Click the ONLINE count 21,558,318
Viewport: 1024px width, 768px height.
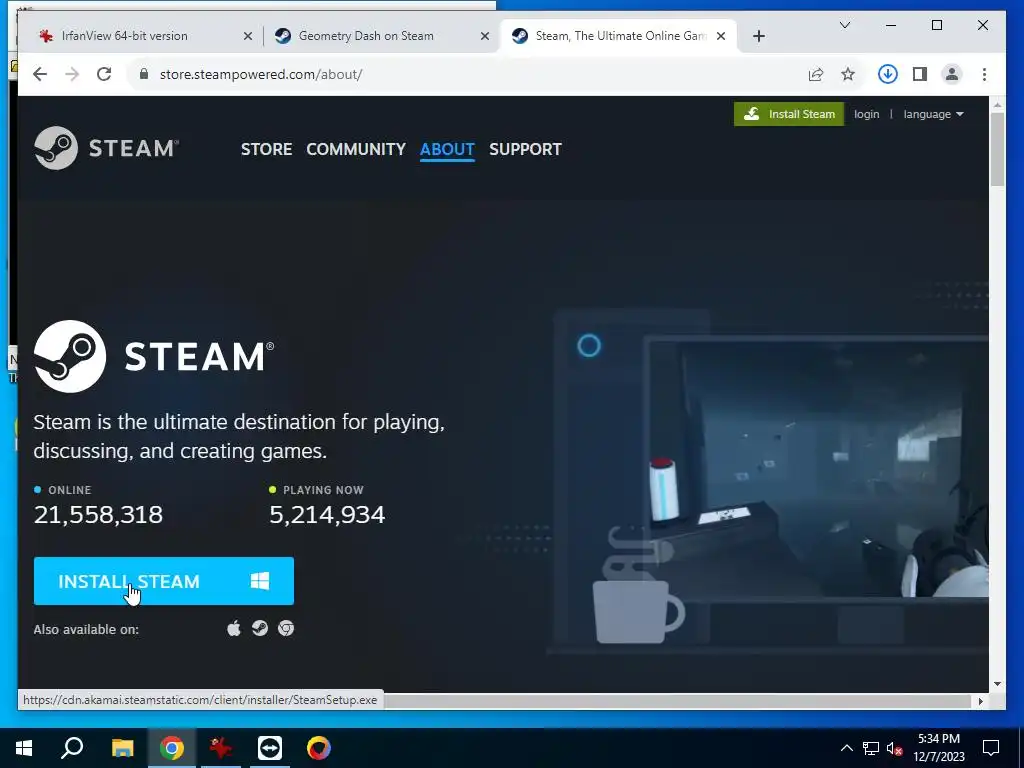click(x=98, y=515)
